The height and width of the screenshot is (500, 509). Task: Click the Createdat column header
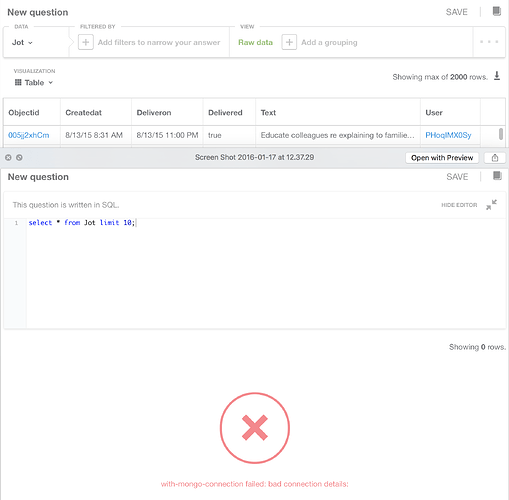point(83,113)
